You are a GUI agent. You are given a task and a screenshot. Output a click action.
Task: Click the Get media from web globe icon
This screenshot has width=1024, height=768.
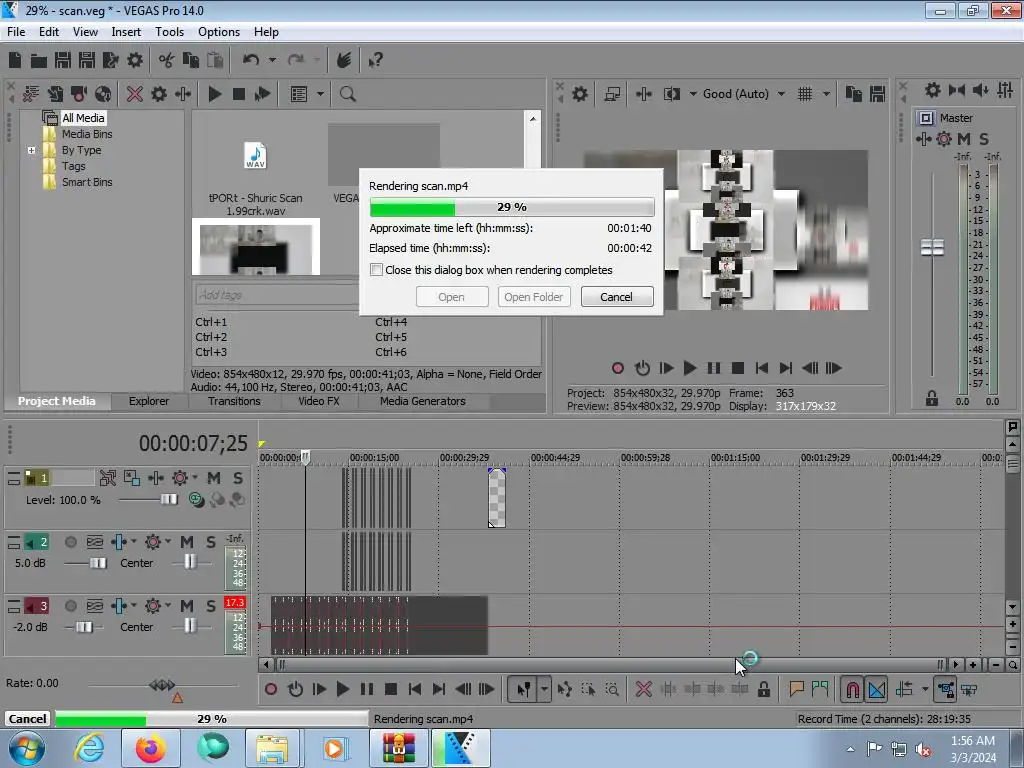pyautogui.click(x=103, y=94)
